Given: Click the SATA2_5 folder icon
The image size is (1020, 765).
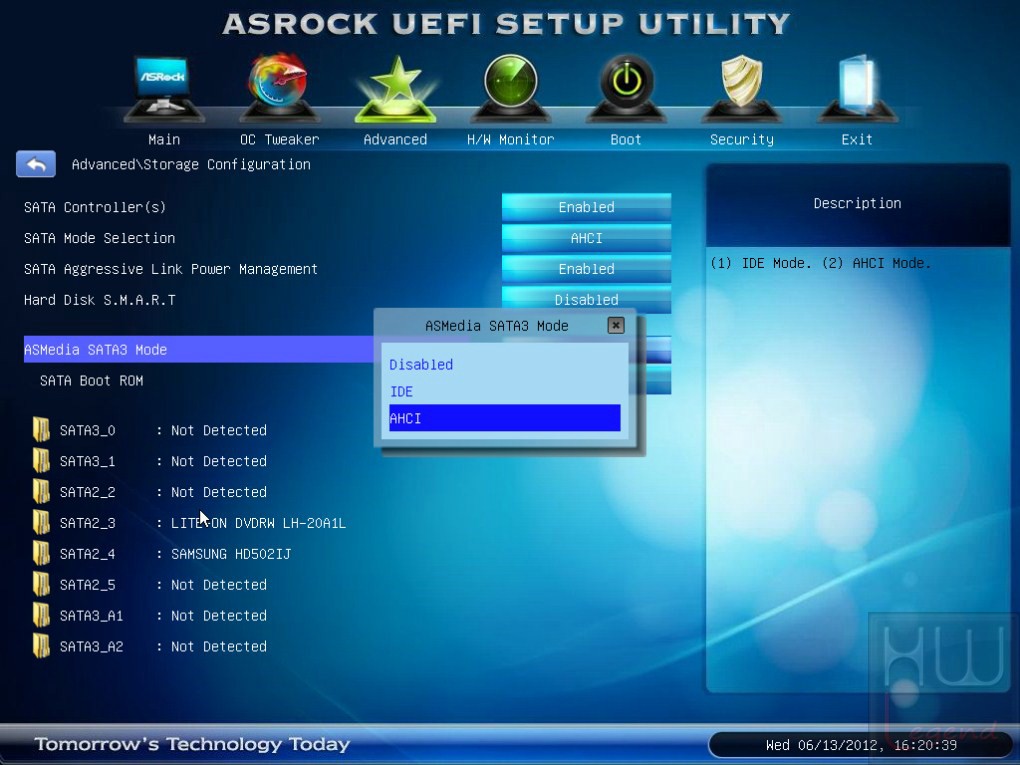Looking at the screenshot, I should (41, 584).
